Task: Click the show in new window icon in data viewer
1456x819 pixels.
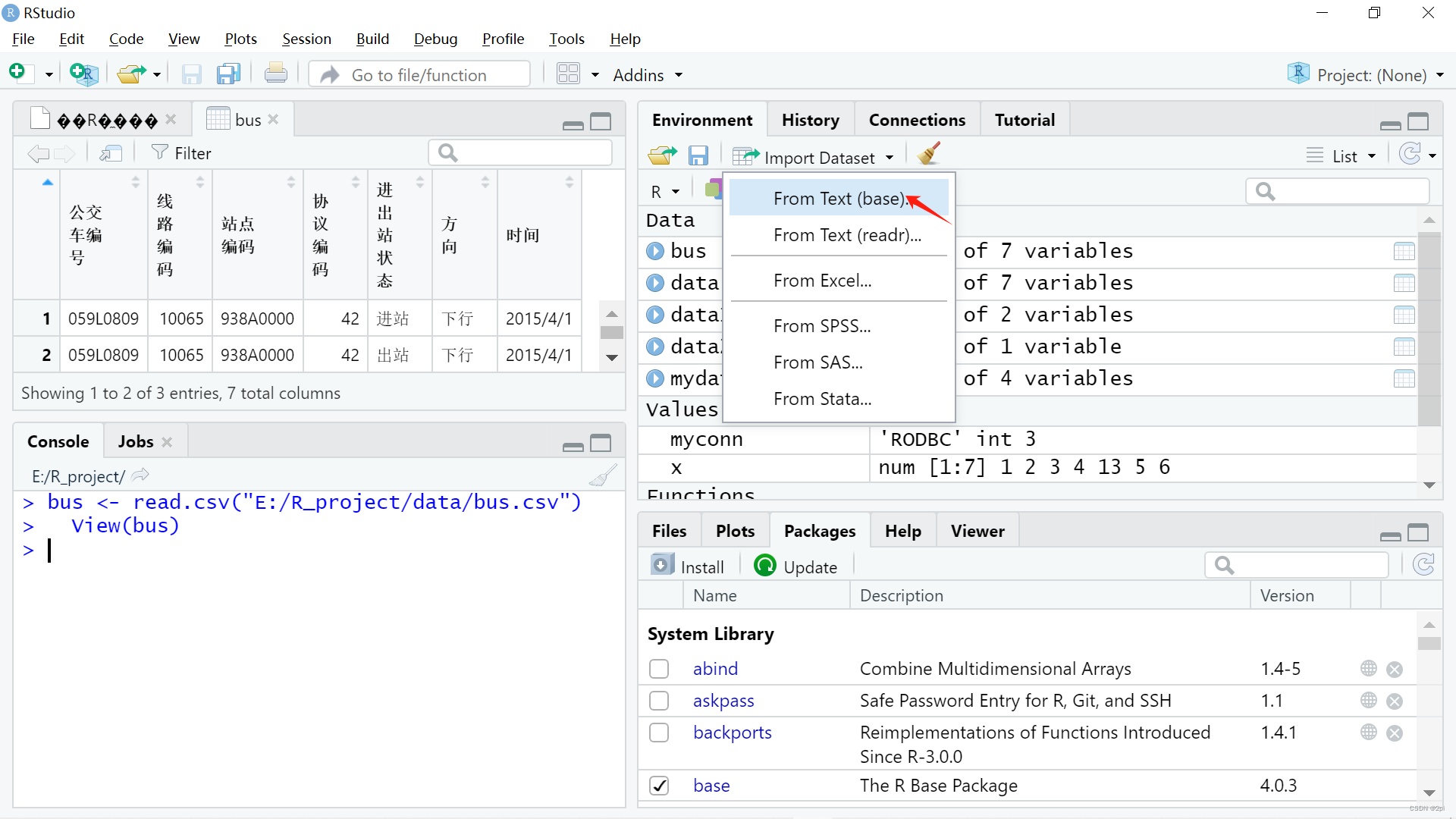Action: [111, 153]
